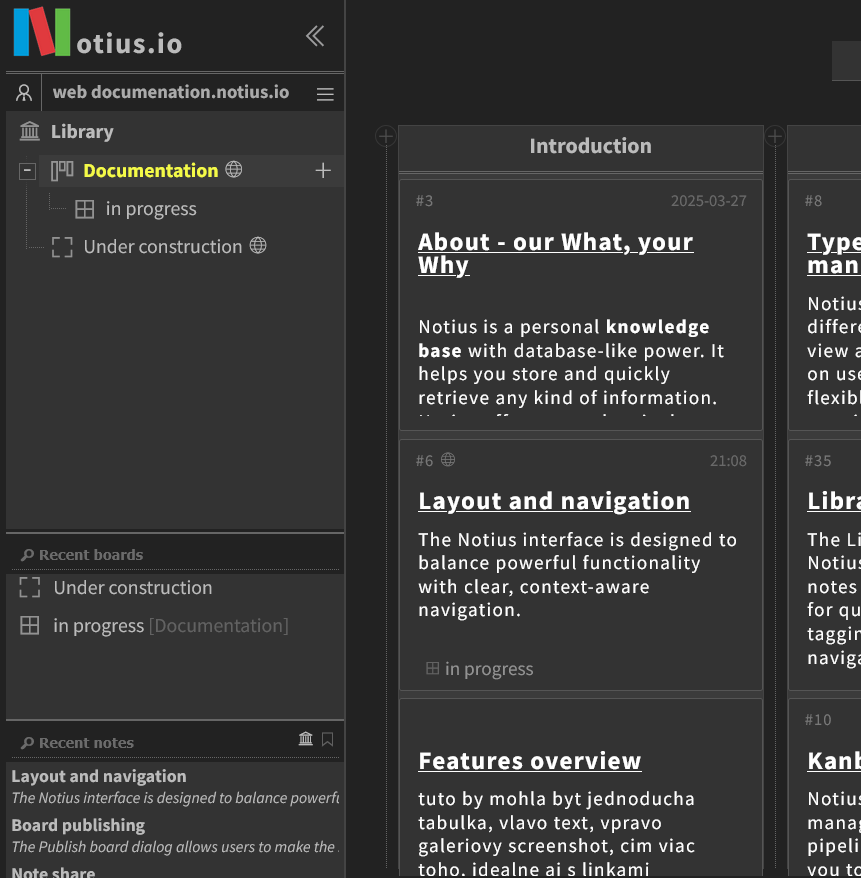
Task: Open note About - our What, your Why
Action: [555, 253]
